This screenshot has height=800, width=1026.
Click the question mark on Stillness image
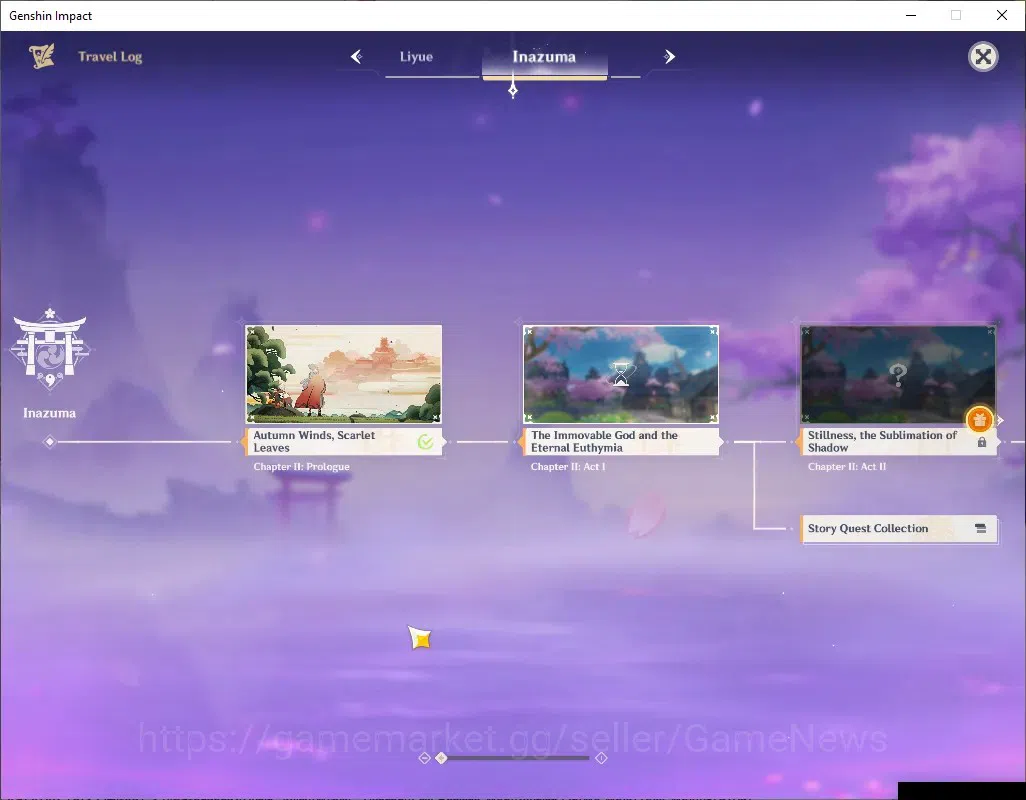898,375
